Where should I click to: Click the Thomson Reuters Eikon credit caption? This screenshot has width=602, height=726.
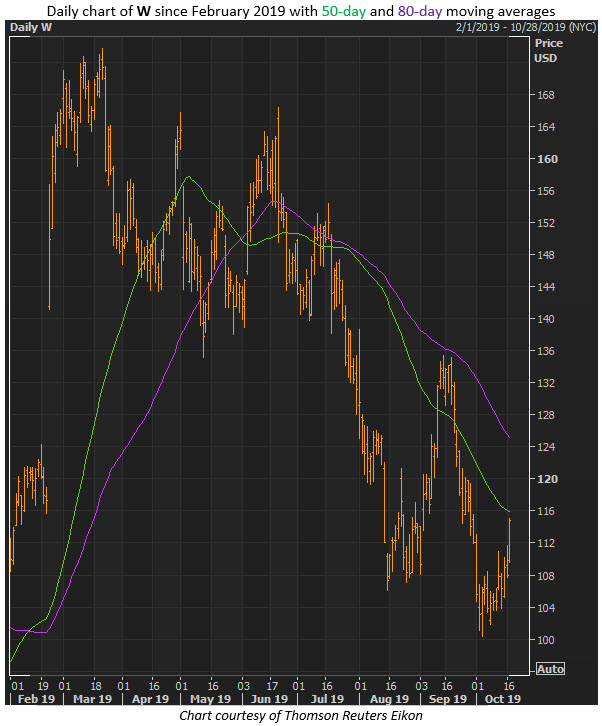[x=301, y=715]
